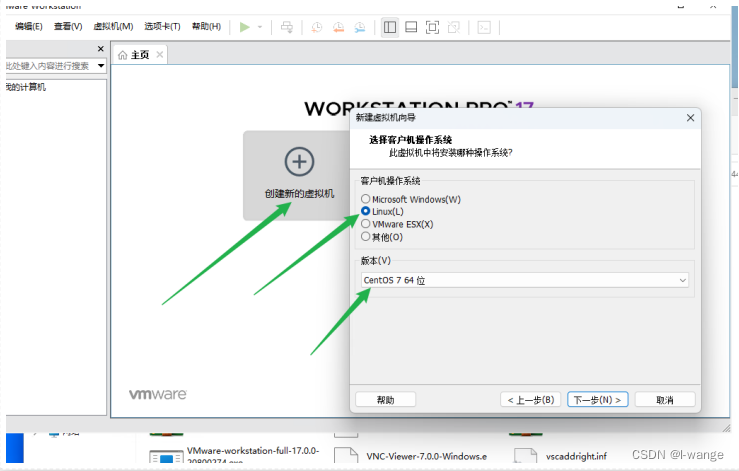This screenshot has height=471, width=739.
Task: Click the 下一步(N) next button
Action: point(598,400)
